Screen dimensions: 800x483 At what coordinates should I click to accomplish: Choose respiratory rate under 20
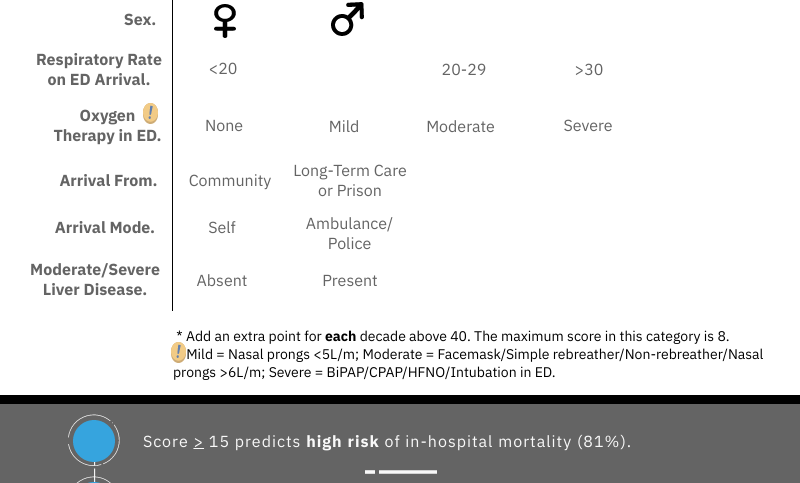coord(223,69)
